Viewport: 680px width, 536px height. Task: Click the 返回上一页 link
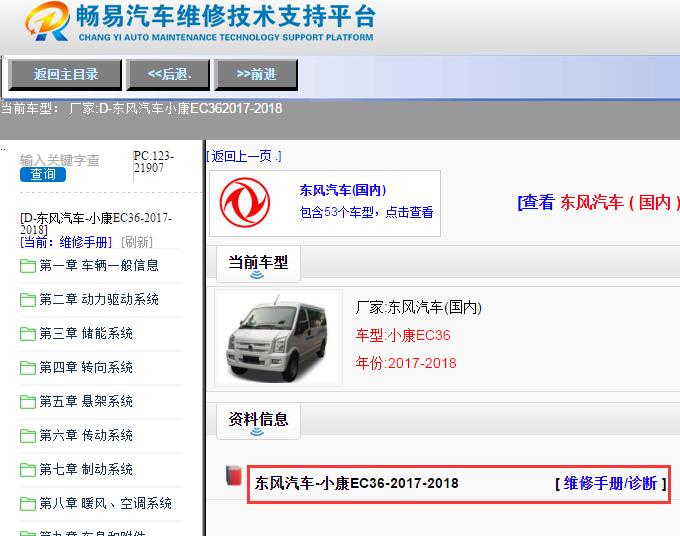tap(244, 156)
